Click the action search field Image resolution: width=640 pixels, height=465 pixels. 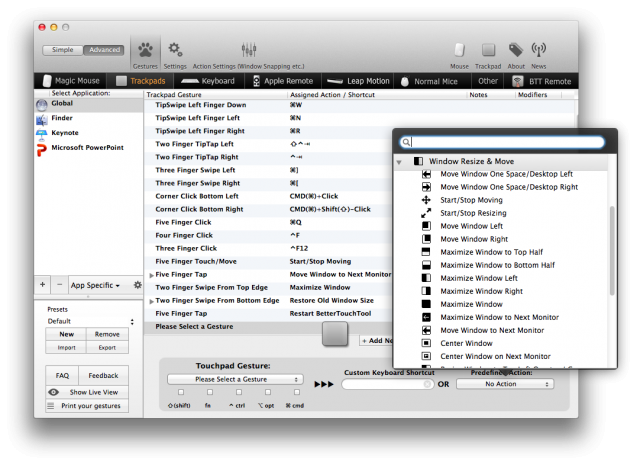[510, 143]
